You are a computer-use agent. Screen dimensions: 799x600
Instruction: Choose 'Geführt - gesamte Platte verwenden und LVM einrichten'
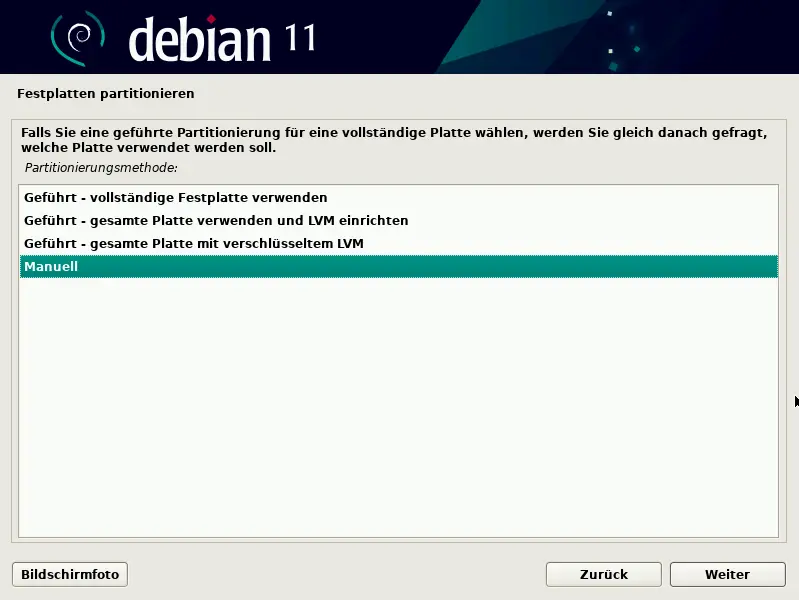[x=398, y=221]
